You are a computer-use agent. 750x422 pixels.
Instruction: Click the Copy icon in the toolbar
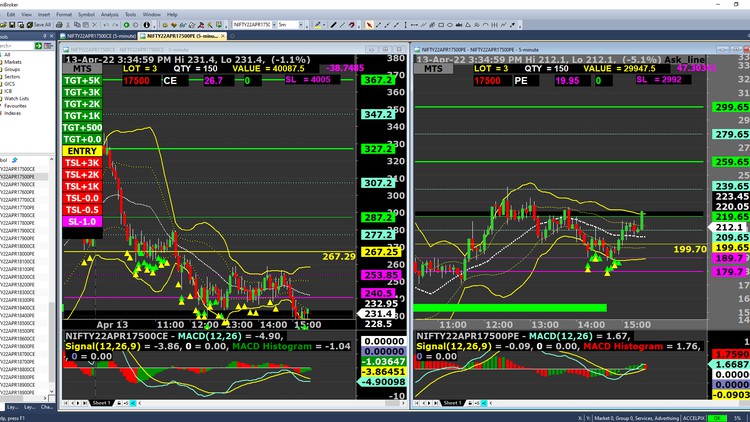(x=77, y=25)
